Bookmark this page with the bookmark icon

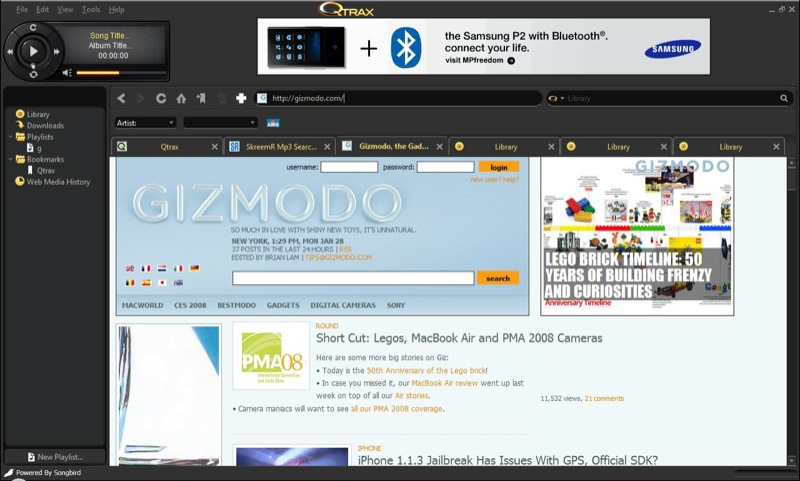[201, 98]
